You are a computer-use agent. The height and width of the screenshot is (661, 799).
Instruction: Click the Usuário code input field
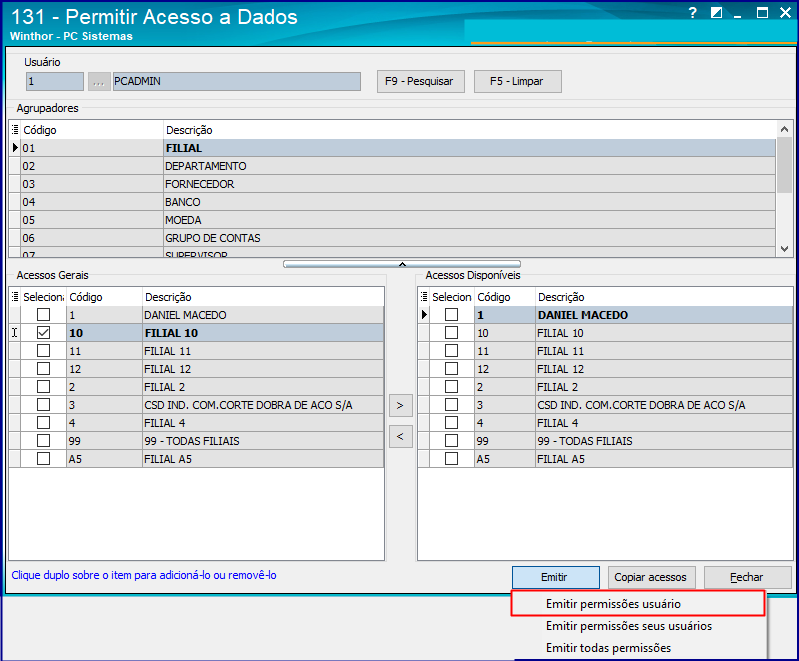[x=55, y=82]
